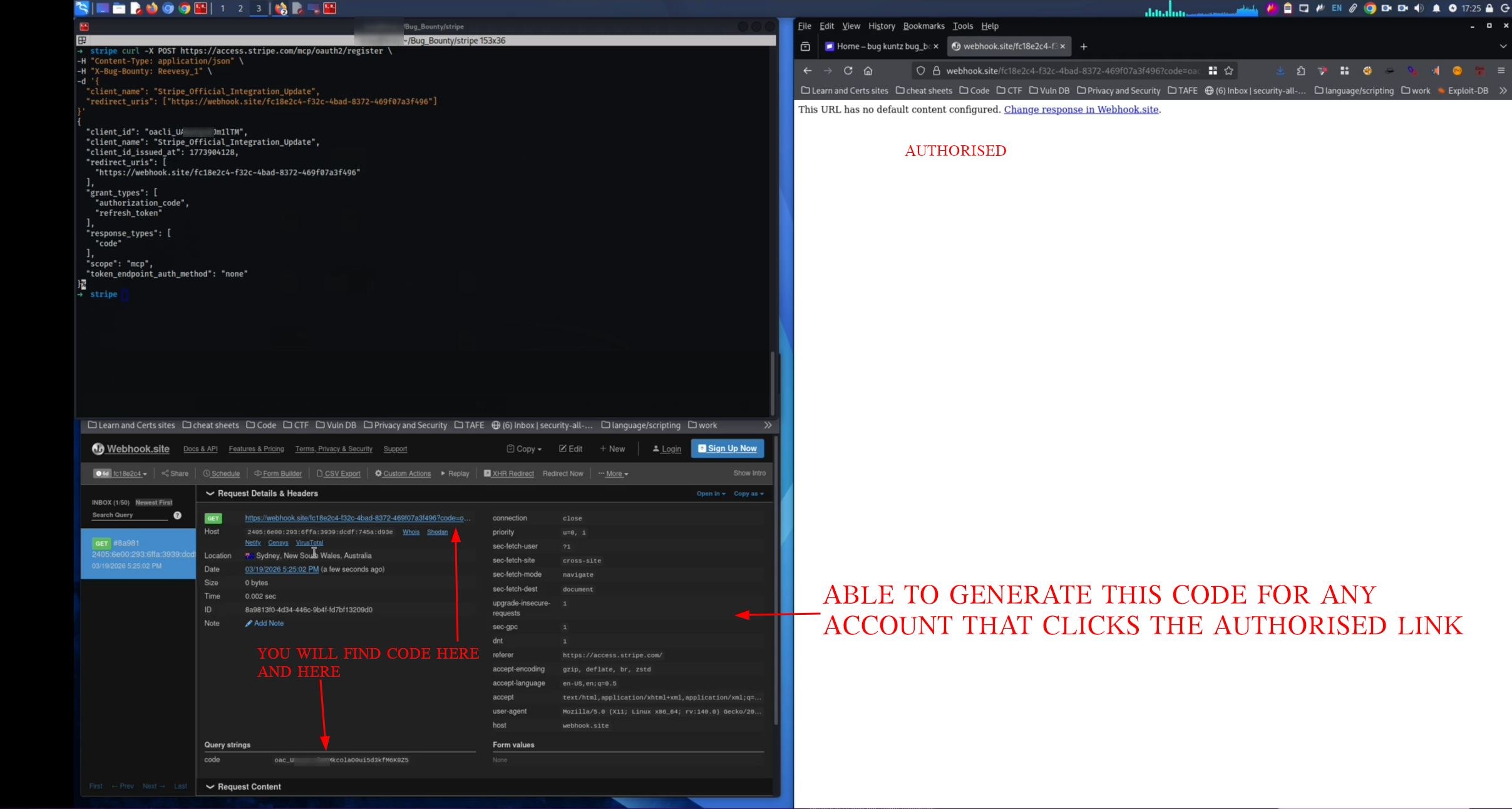Open the Help menu
1512x809 pixels.
coord(990,26)
